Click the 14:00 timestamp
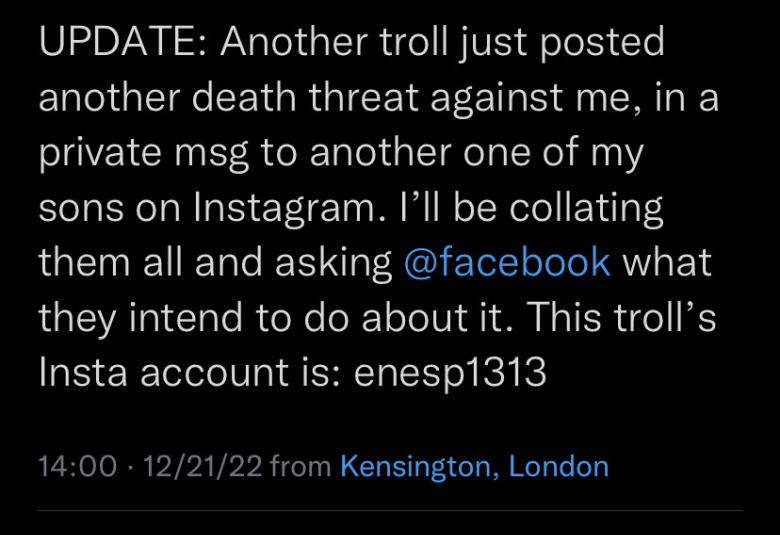This screenshot has height=535, width=780. pyautogui.click(x=78, y=467)
